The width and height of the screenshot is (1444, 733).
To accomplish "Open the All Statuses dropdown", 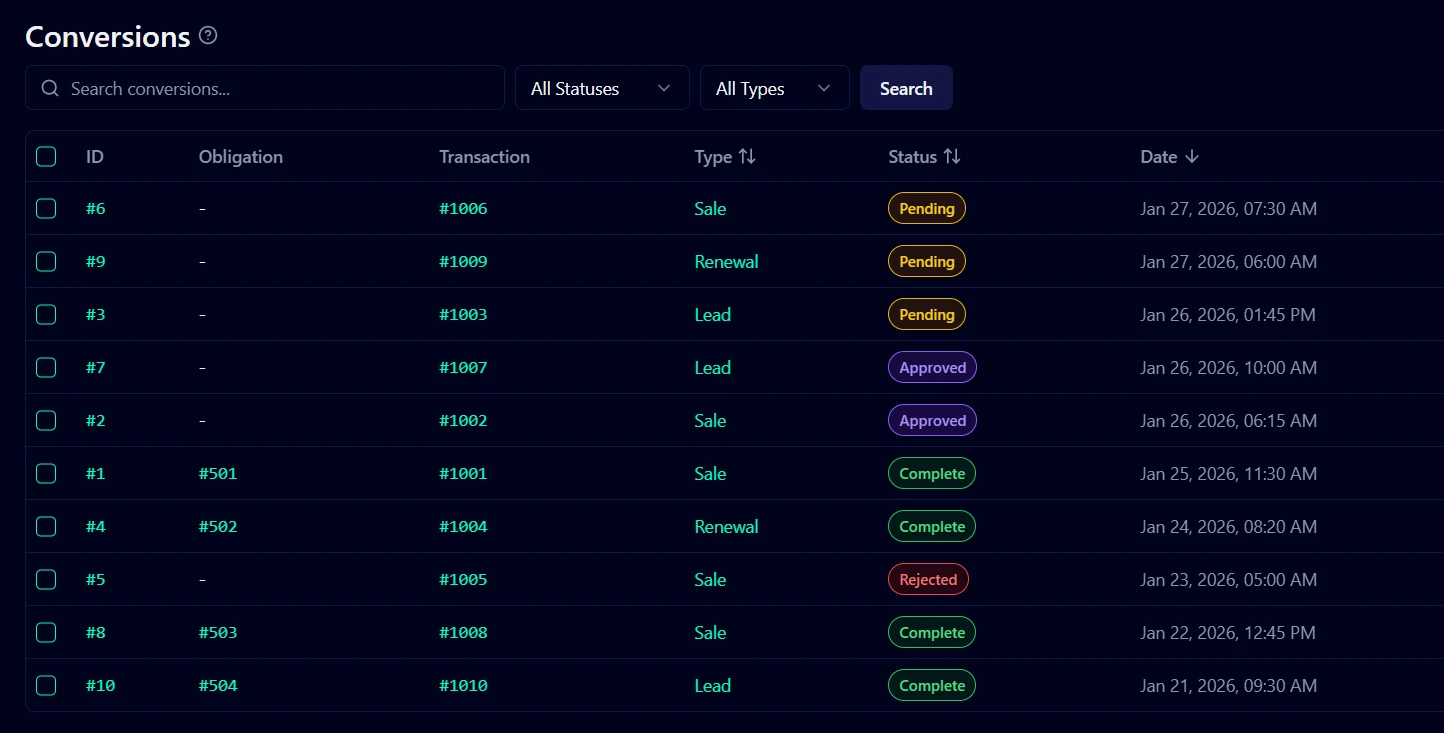I will pyautogui.click(x=602, y=88).
